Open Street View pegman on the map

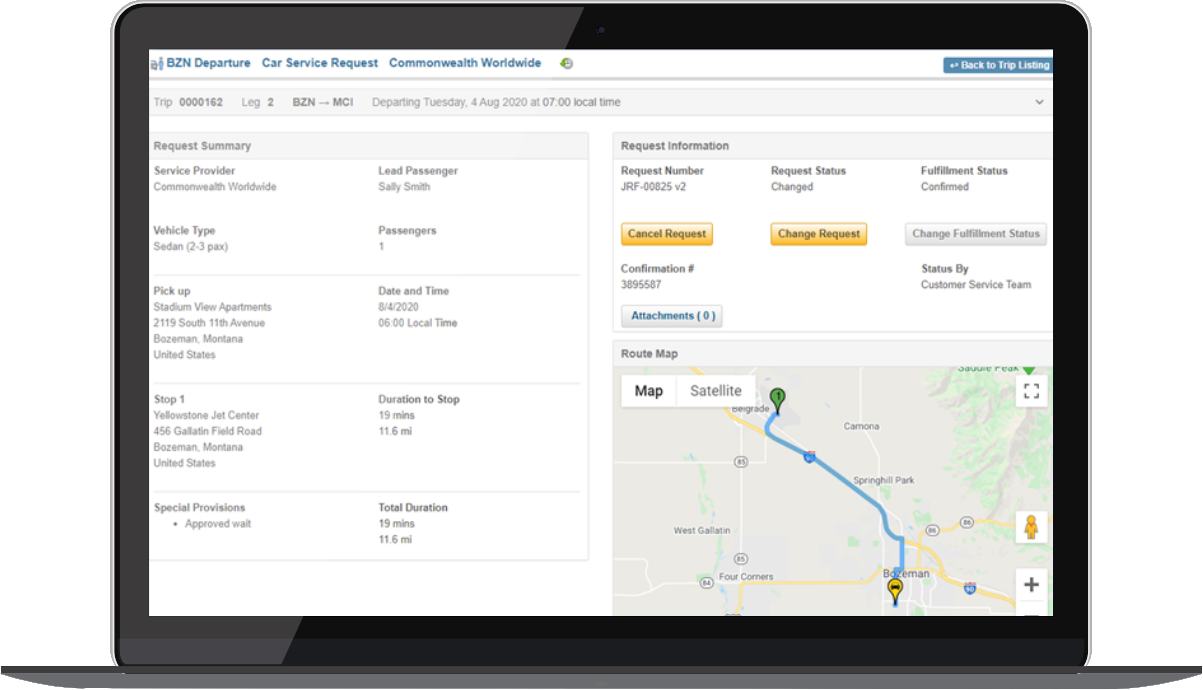pos(1031,526)
